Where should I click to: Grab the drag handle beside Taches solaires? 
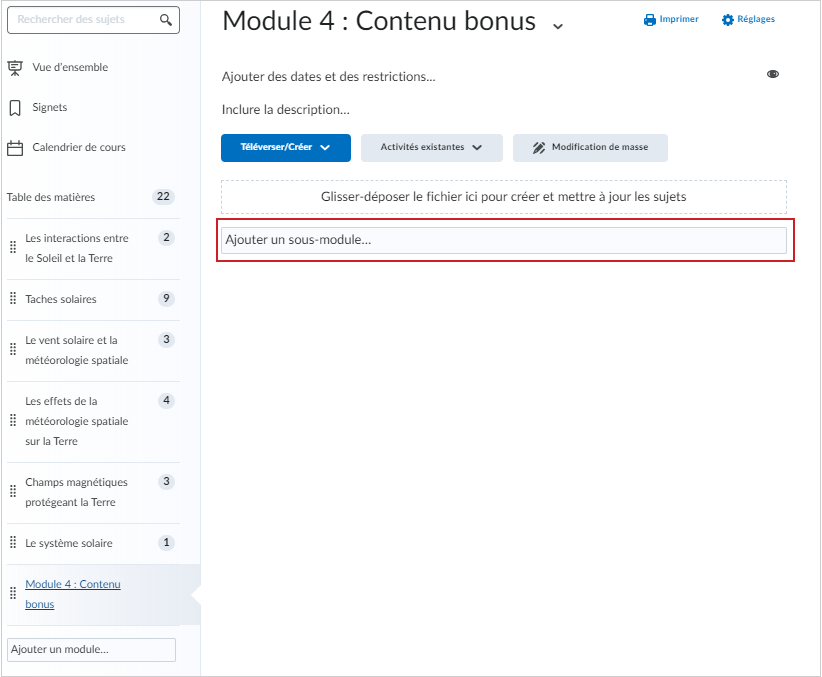click(13, 298)
